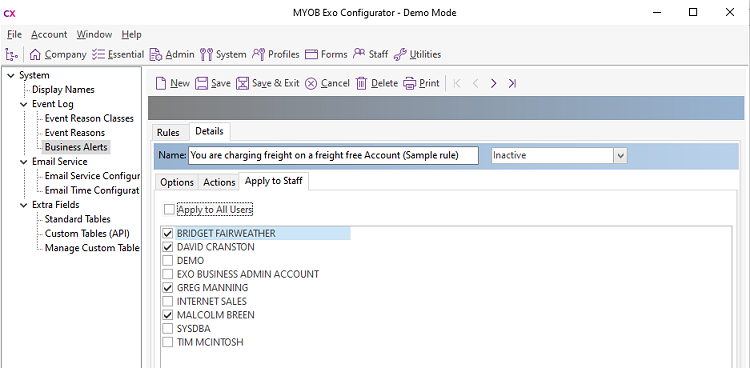Screen dimensions: 750x368
Task: Uncheck BRIDGET FAIRWEATHER in staff list
Action: coord(168,234)
